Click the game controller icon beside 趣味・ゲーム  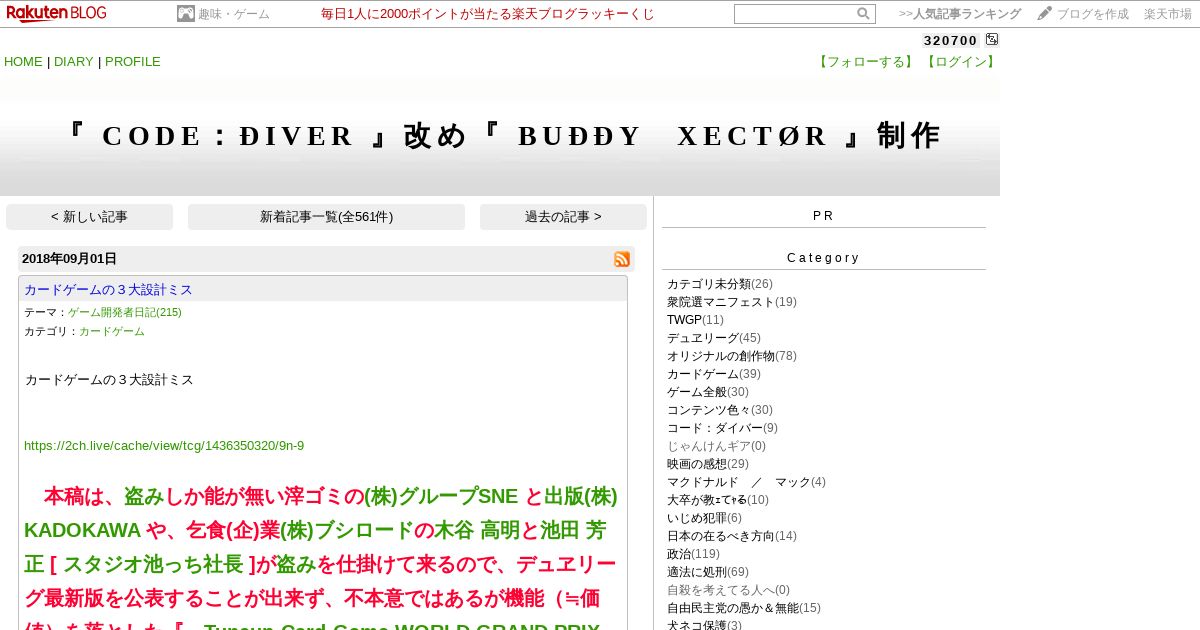[x=186, y=14]
